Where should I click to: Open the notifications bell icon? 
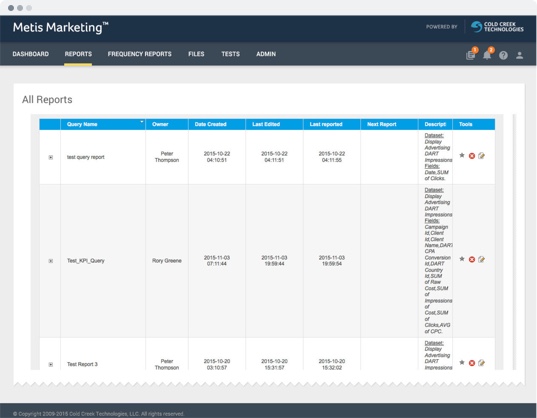pos(487,55)
